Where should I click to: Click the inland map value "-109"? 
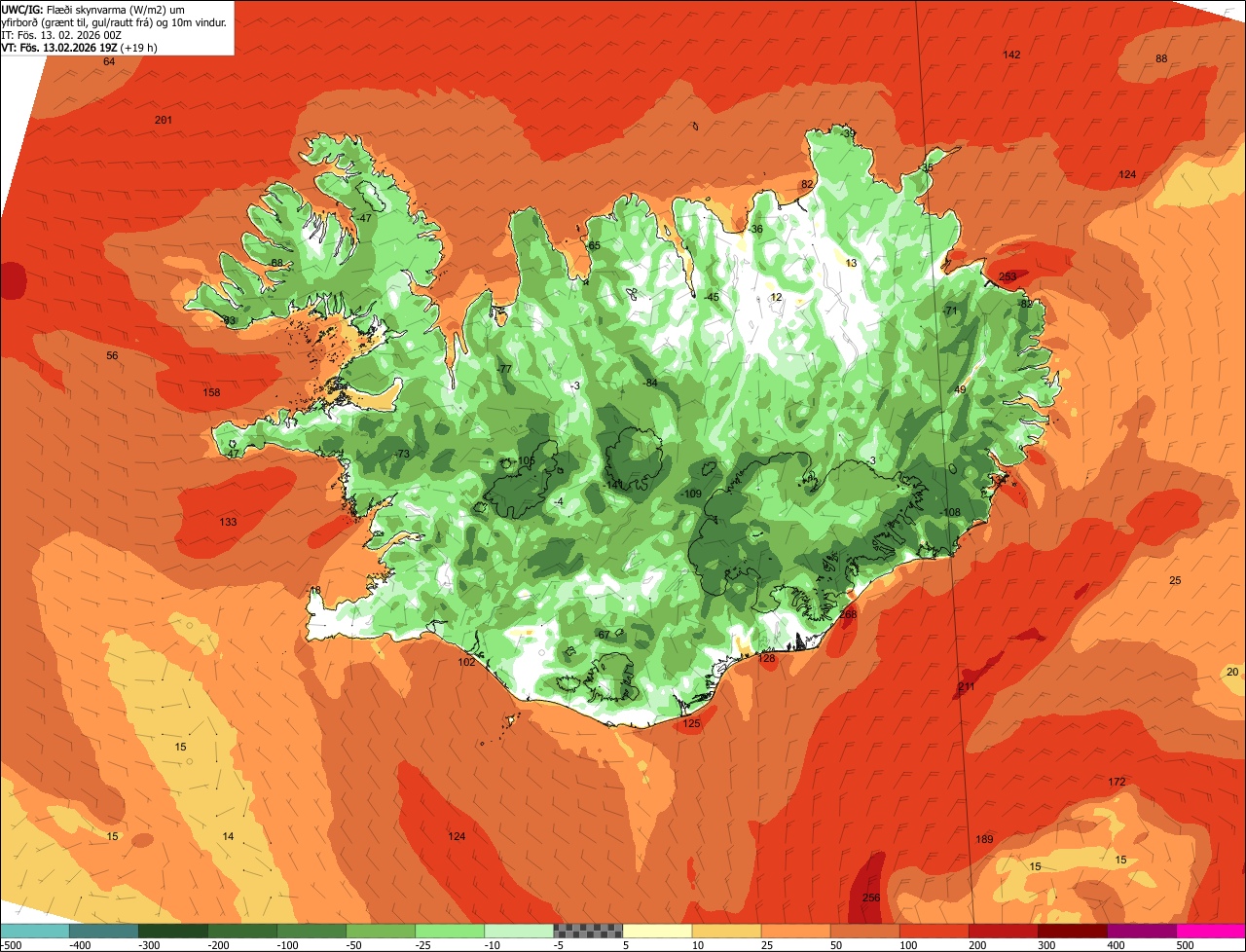tap(691, 494)
